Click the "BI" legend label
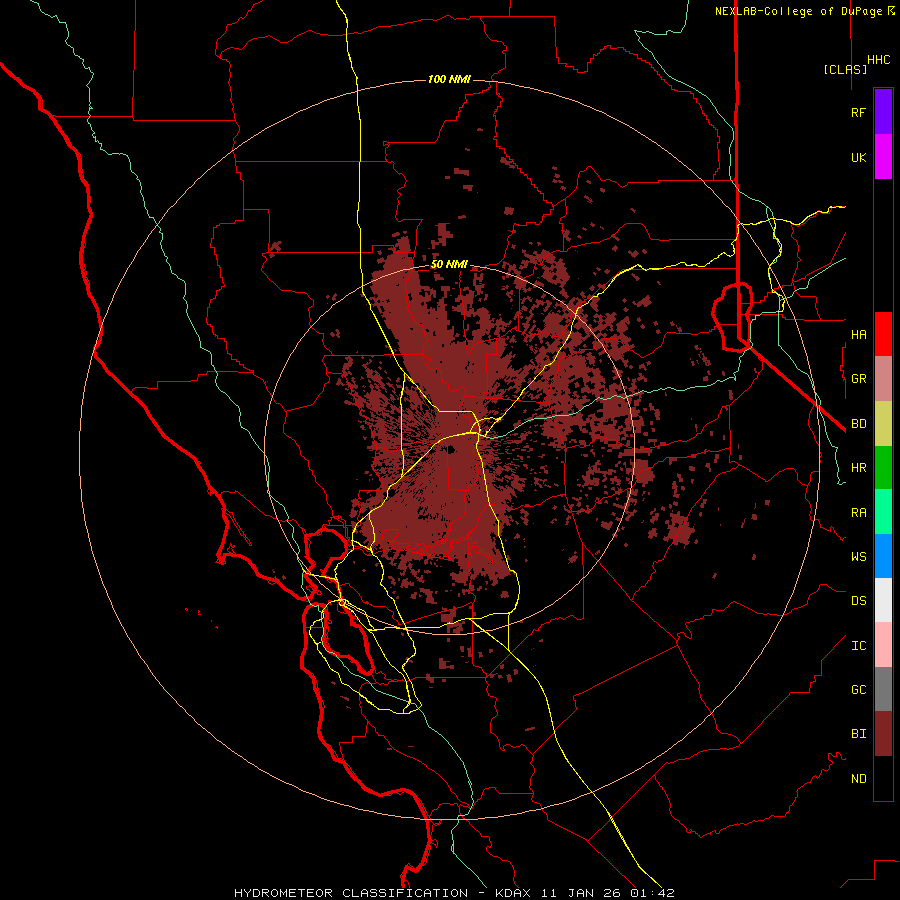This screenshot has height=900, width=900. click(858, 734)
